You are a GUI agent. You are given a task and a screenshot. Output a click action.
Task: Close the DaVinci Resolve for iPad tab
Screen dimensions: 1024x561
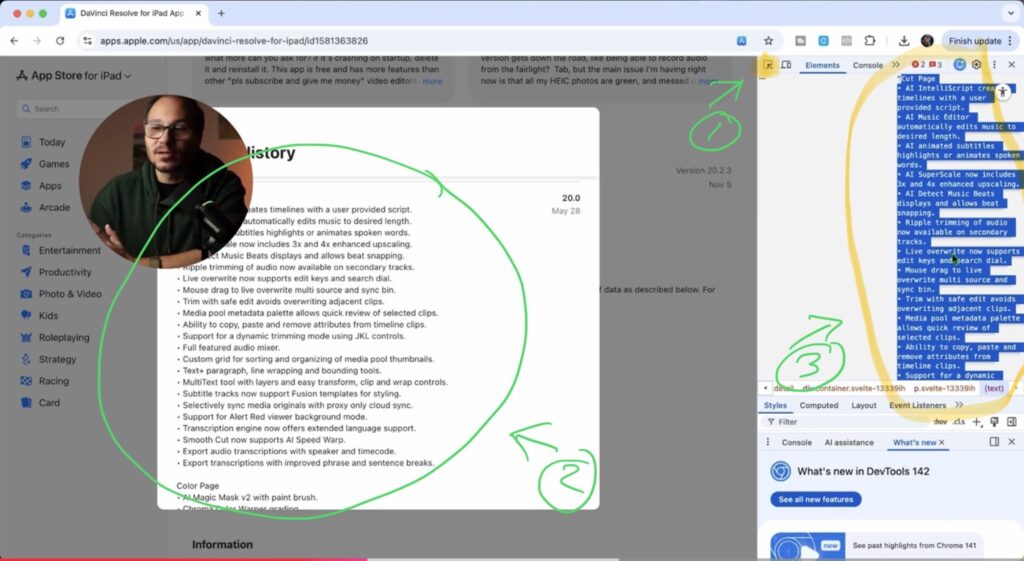(x=199, y=13)
